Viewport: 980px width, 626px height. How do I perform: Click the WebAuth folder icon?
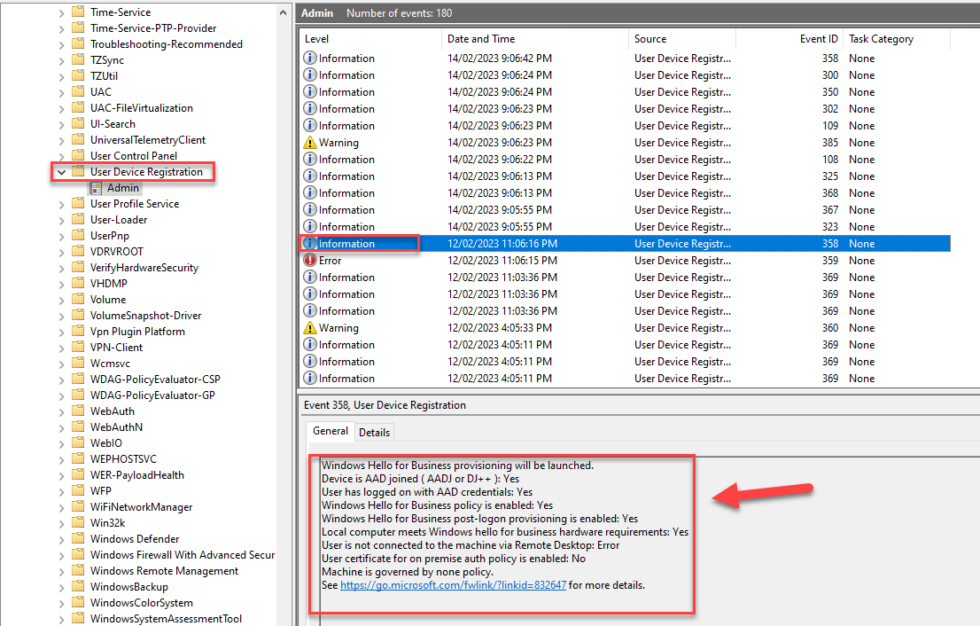click(x=77, y=411)
